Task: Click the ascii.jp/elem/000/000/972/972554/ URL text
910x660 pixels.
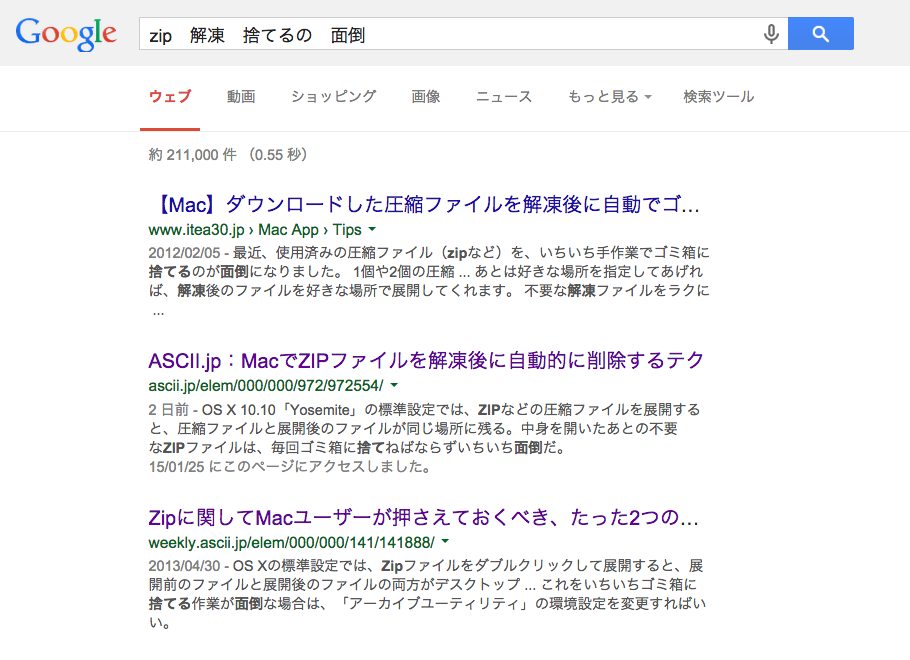Action: coord(266,386)
